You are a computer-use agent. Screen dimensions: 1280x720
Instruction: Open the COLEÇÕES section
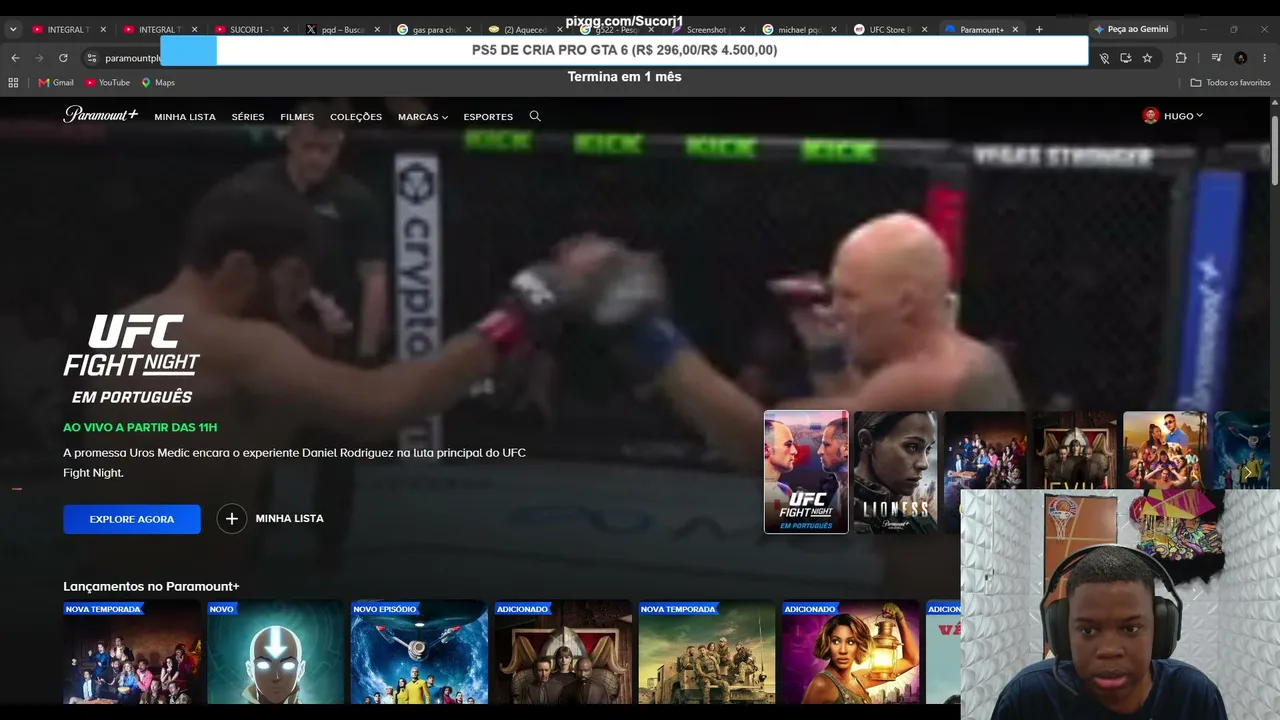click(x=356, y=117)
